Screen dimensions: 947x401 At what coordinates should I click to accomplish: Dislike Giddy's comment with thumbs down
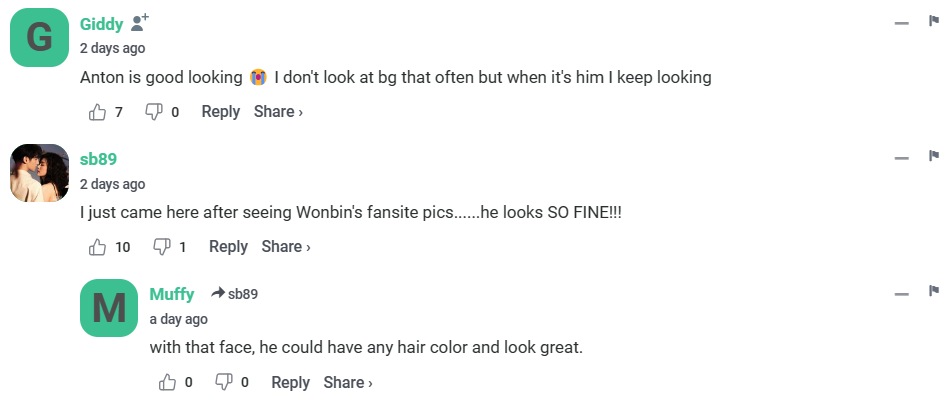(x=154, y=112)
